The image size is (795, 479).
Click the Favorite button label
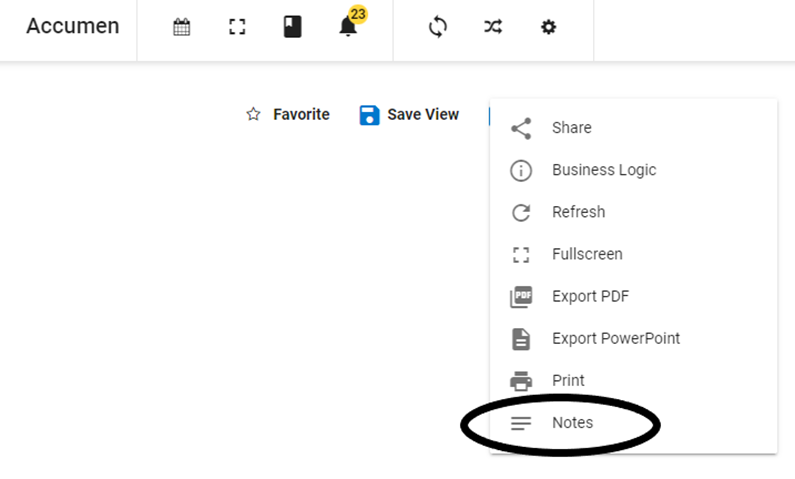coord(301,115)
